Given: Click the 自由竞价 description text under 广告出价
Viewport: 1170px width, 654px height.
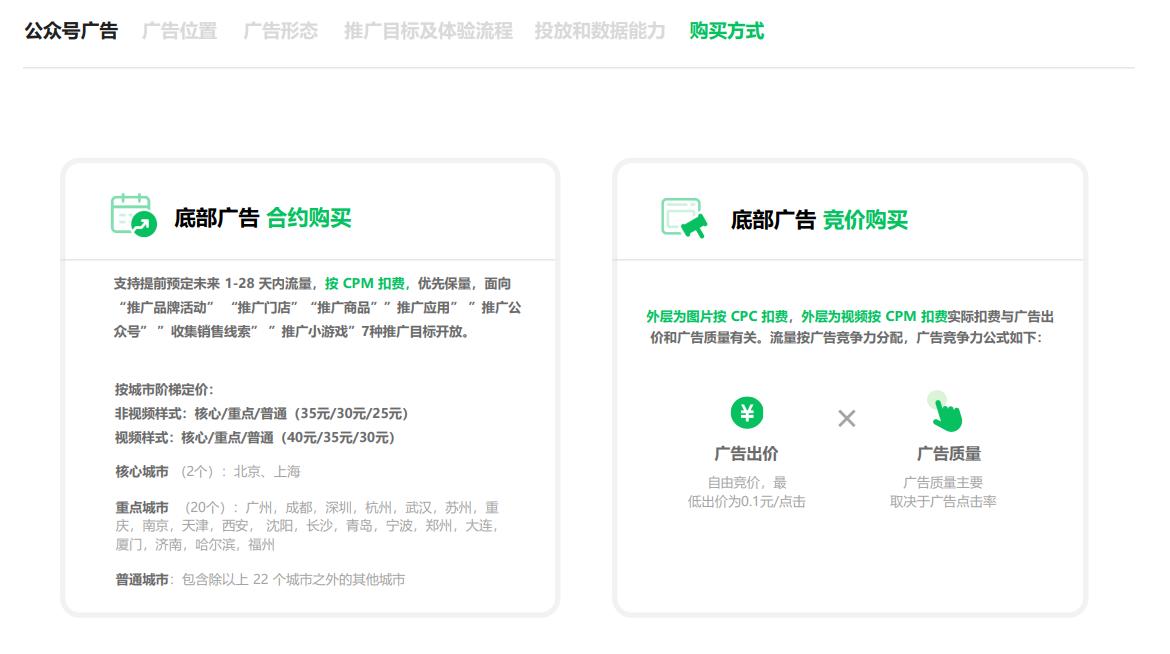Looking at the screenshot, I should click(747, 489).
